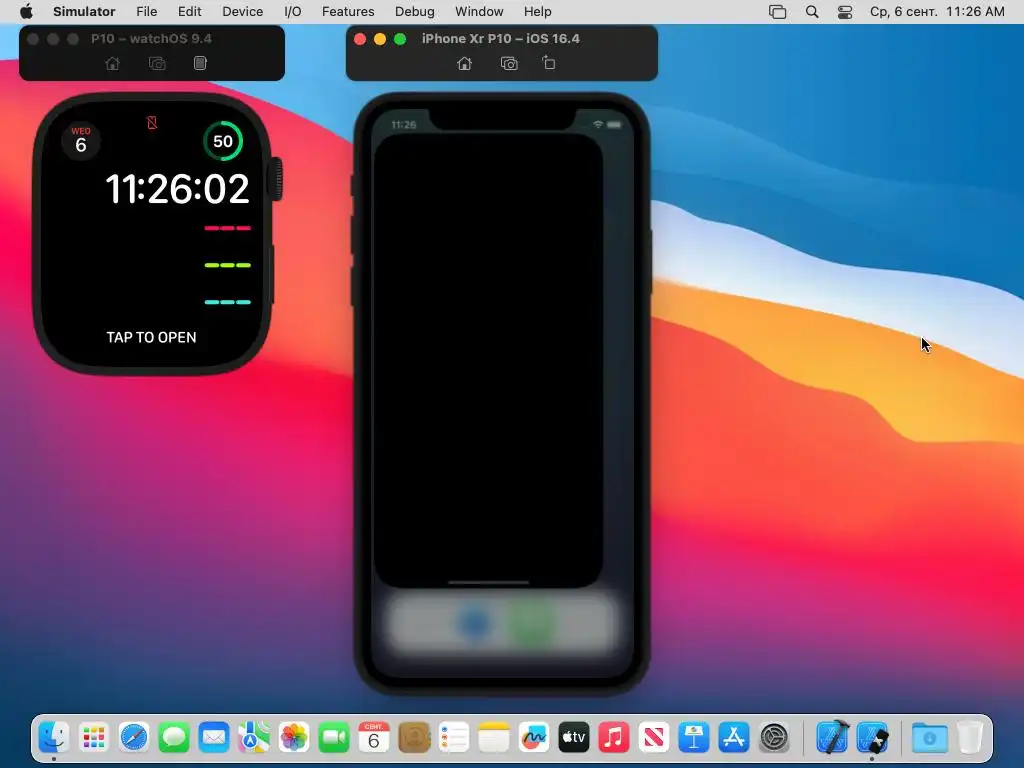Tap the home indicator bar on iPhone
Viewport: 1024px width, 768px height.
click(488, 582)
